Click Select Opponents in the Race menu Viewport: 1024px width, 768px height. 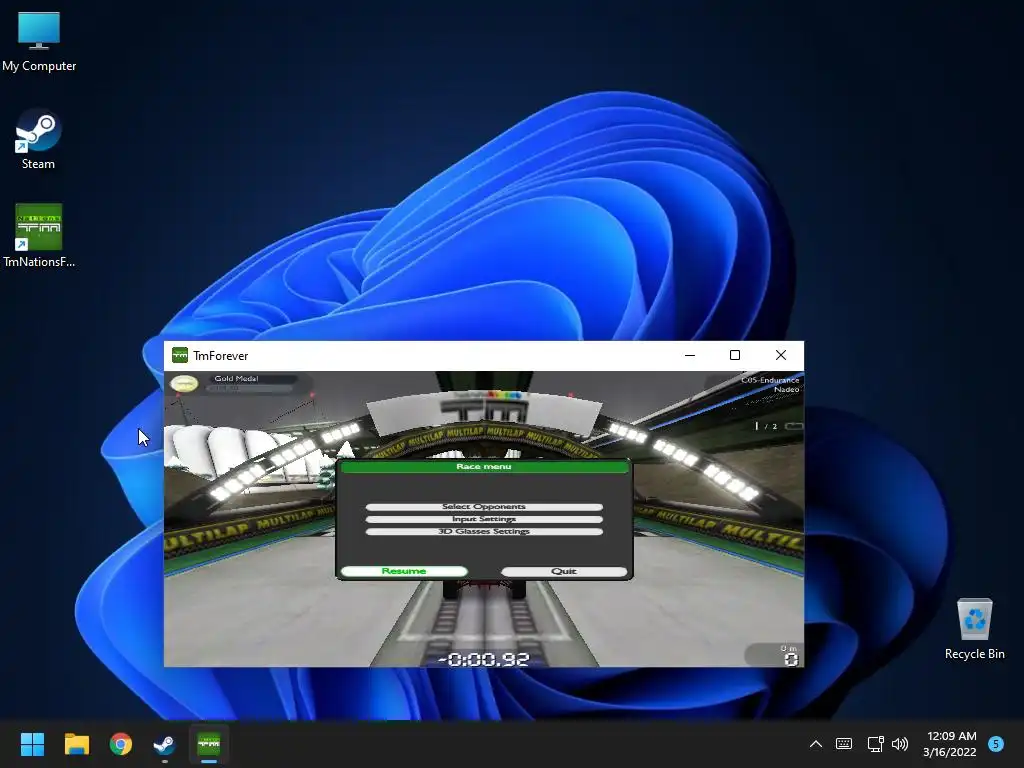tap(484, 507)
